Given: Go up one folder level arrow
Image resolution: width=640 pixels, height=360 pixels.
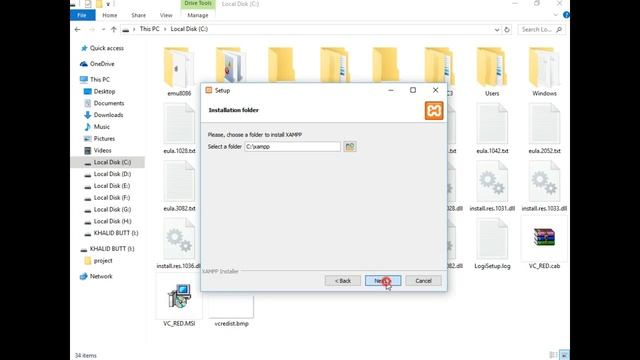Looking at the screenshot, I should (114, 29).
